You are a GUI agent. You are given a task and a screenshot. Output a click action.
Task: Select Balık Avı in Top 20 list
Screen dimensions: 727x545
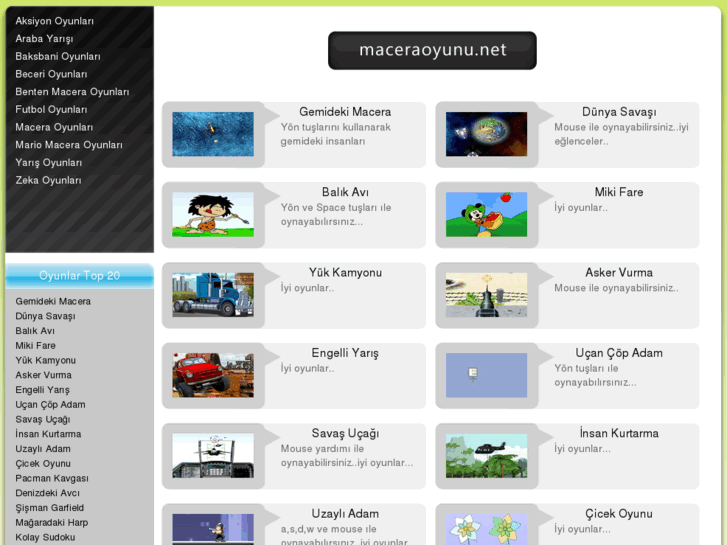[35, 331]
